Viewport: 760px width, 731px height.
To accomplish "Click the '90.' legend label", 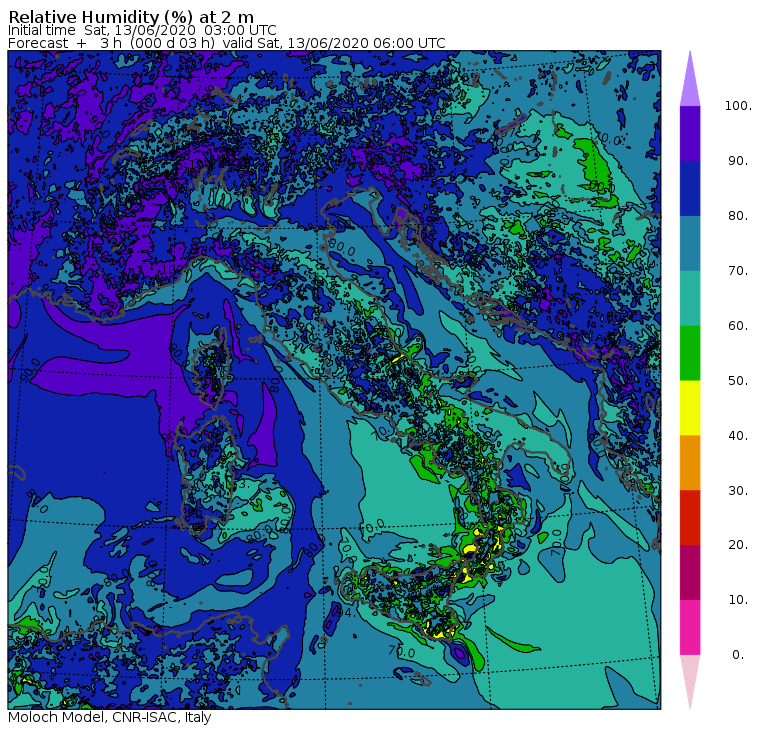I will click(x=738, y=161).
